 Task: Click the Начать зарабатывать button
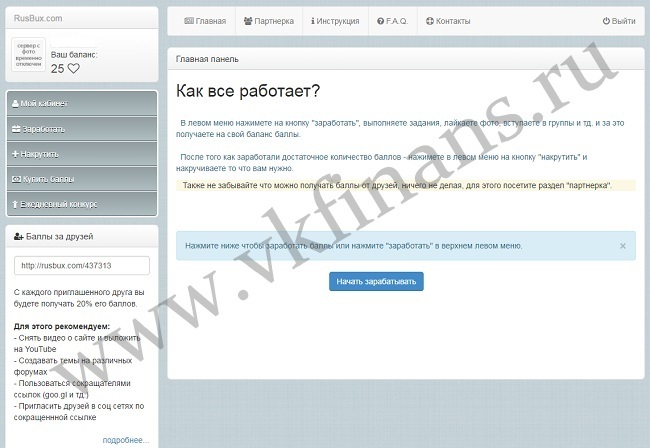pos(376,281)
